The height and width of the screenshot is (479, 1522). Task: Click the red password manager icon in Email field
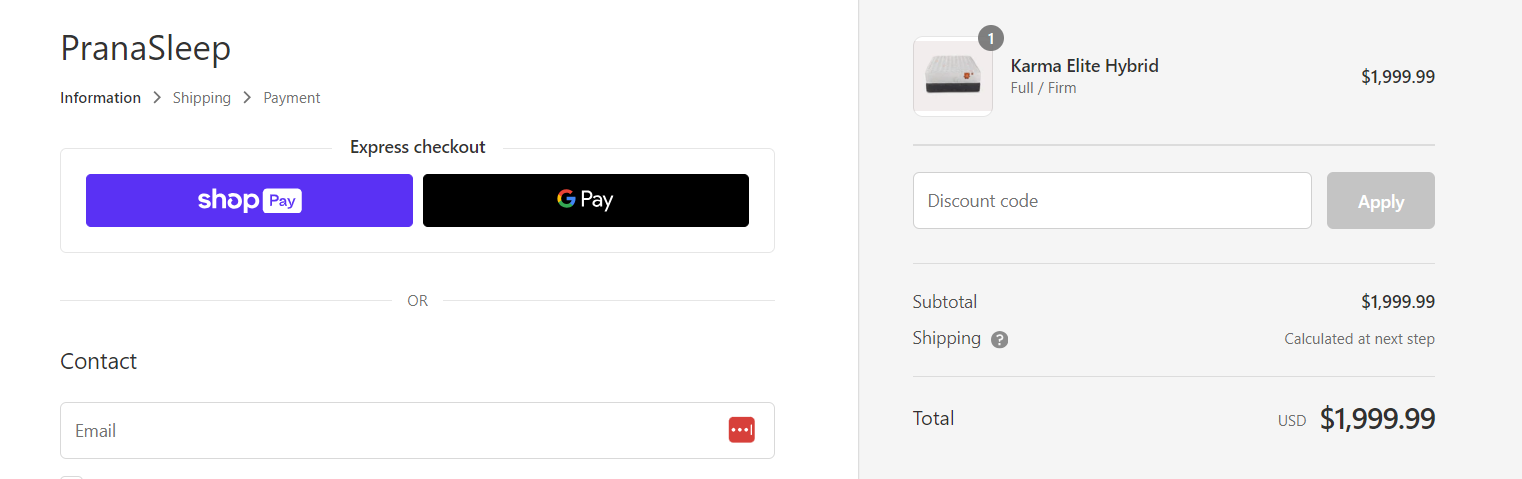741,430
